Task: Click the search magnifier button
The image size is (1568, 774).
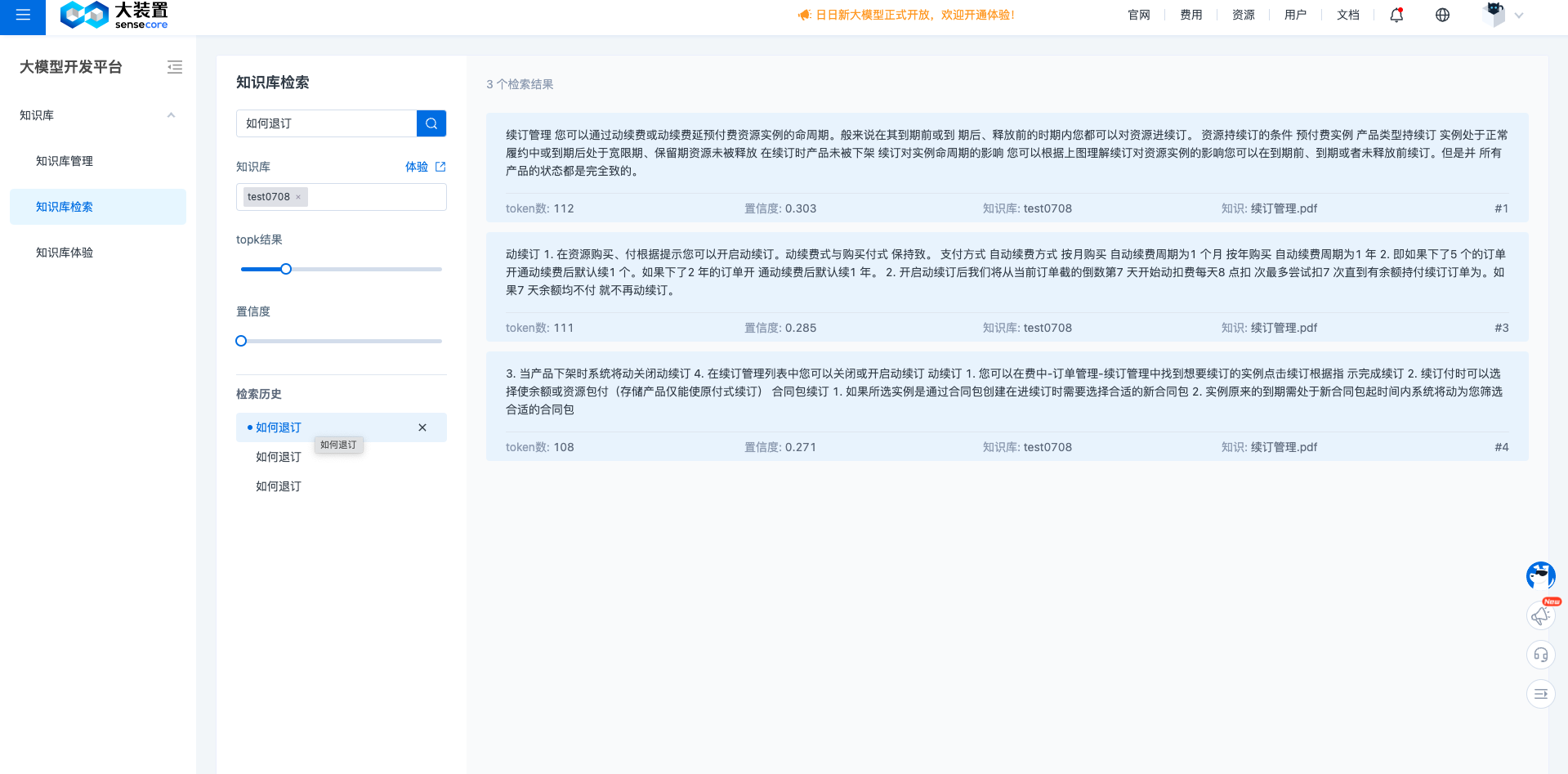Action: (x=431, y=123)
